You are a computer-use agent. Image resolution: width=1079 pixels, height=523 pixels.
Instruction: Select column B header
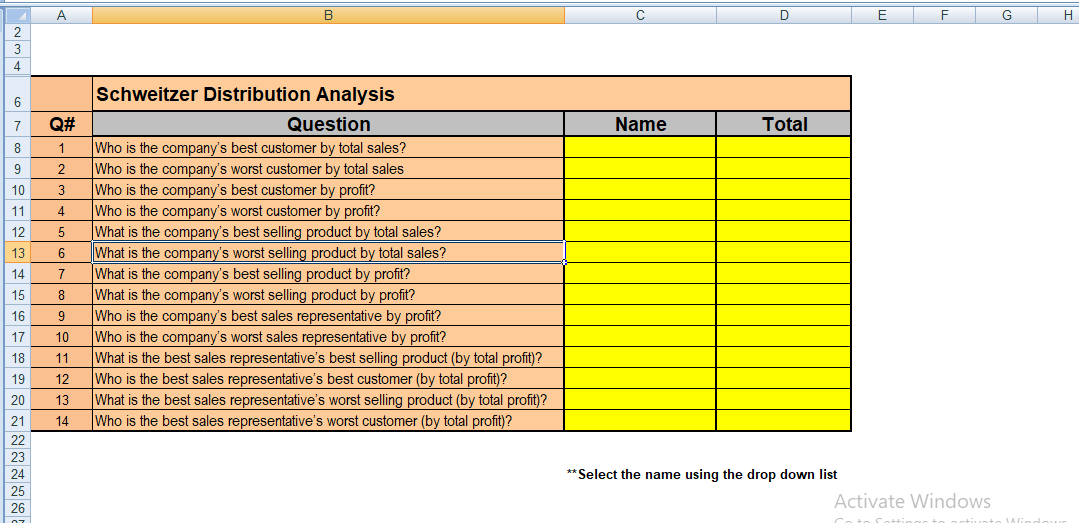[x=328, y=15]
